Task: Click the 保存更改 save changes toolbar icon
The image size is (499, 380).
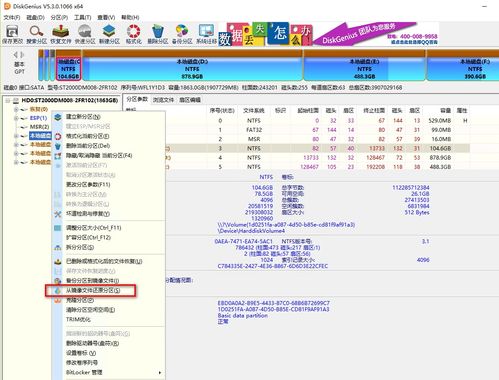Action: [x=12, y=35]
